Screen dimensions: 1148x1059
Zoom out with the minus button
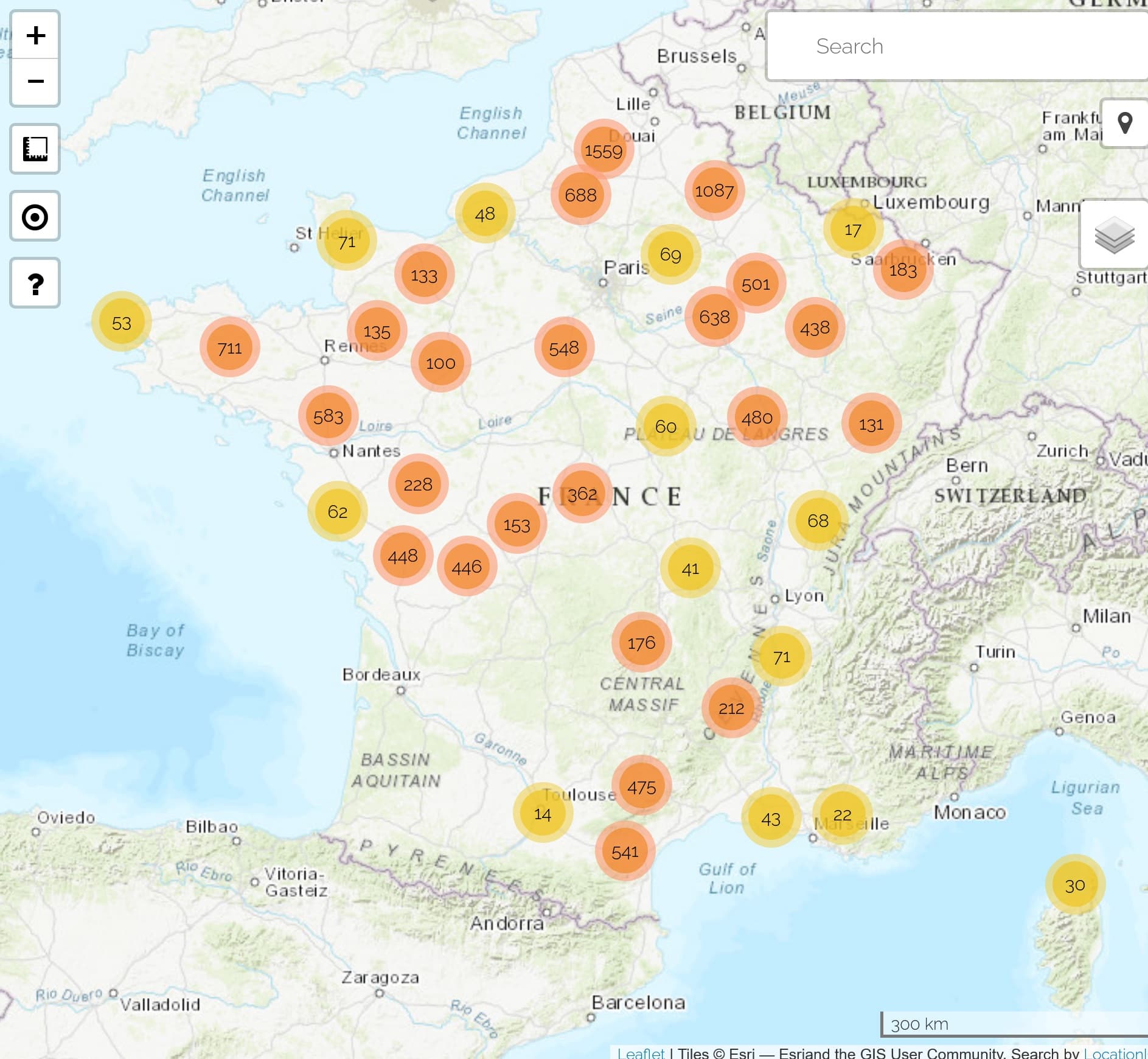pos(35,82)
